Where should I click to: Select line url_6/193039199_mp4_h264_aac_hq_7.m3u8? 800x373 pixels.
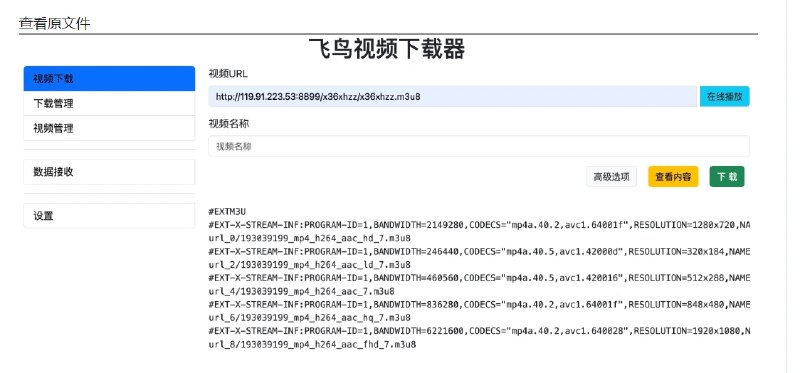pyautogui.click(x=310, y=318)
